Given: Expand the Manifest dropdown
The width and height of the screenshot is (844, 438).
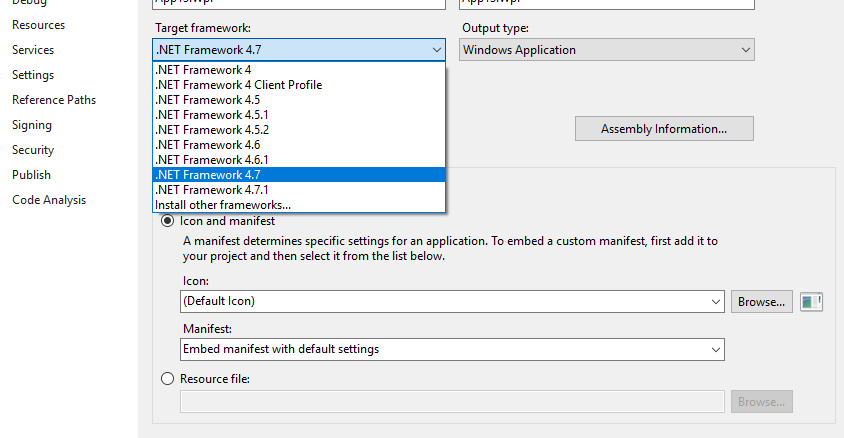Looking at the screenshot, I should click(x=452, y=349).
